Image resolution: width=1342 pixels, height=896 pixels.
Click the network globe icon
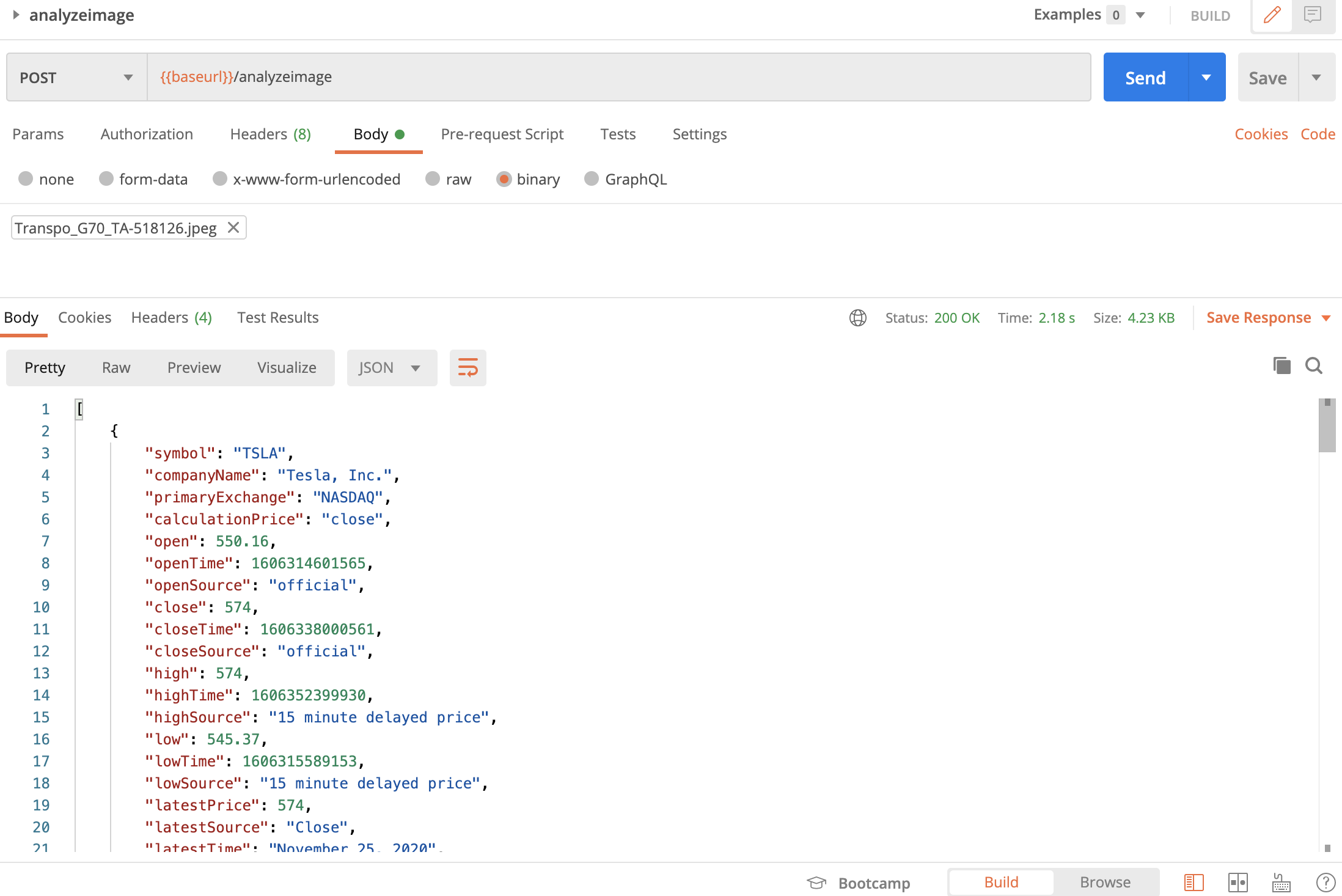[857, 318]
